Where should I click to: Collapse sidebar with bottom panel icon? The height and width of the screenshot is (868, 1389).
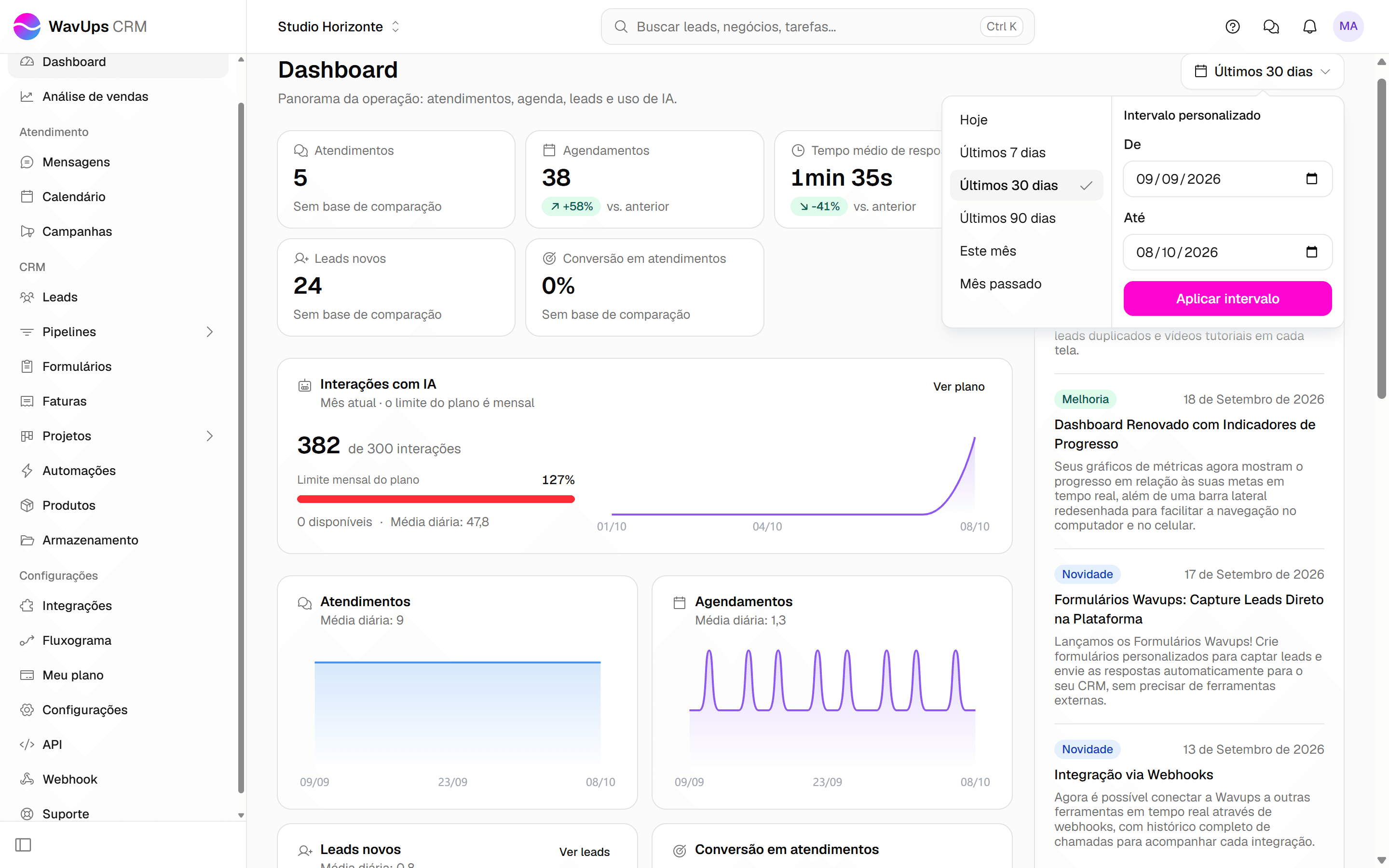click(x=23, y=844)
